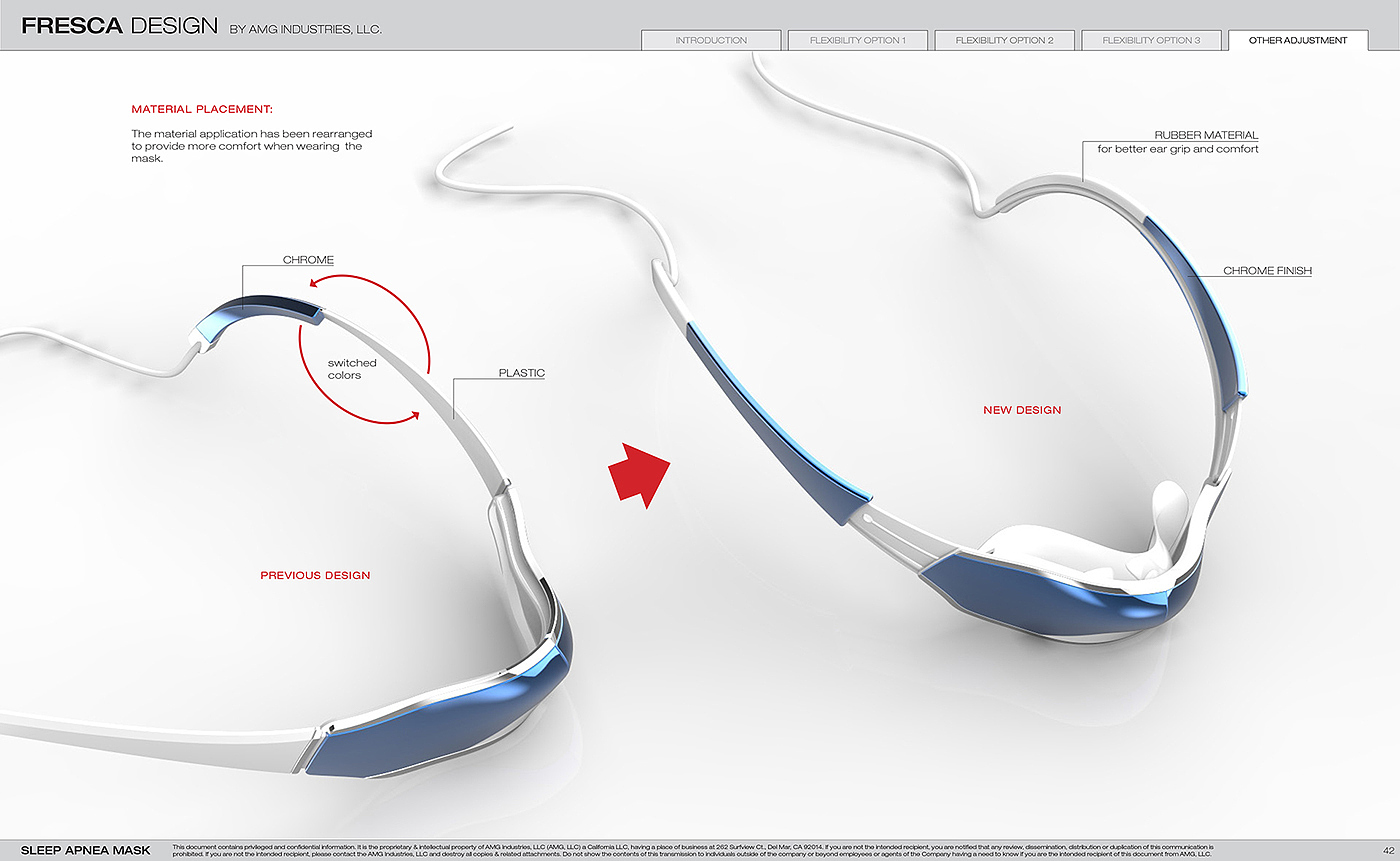Select the Other Adjustment tab
Viewport: 1400px width, 861px height.
[x=1298, y=40]
